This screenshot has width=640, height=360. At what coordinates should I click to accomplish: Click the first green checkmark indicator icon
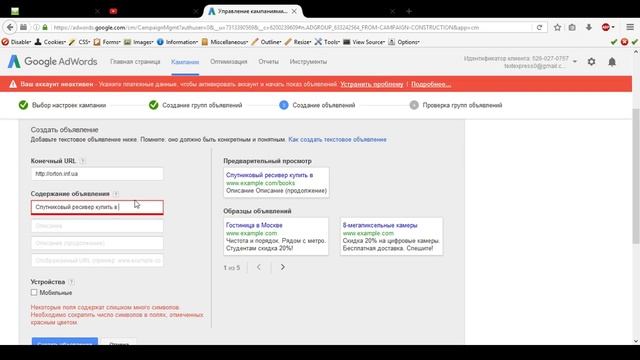pos(613,42)
